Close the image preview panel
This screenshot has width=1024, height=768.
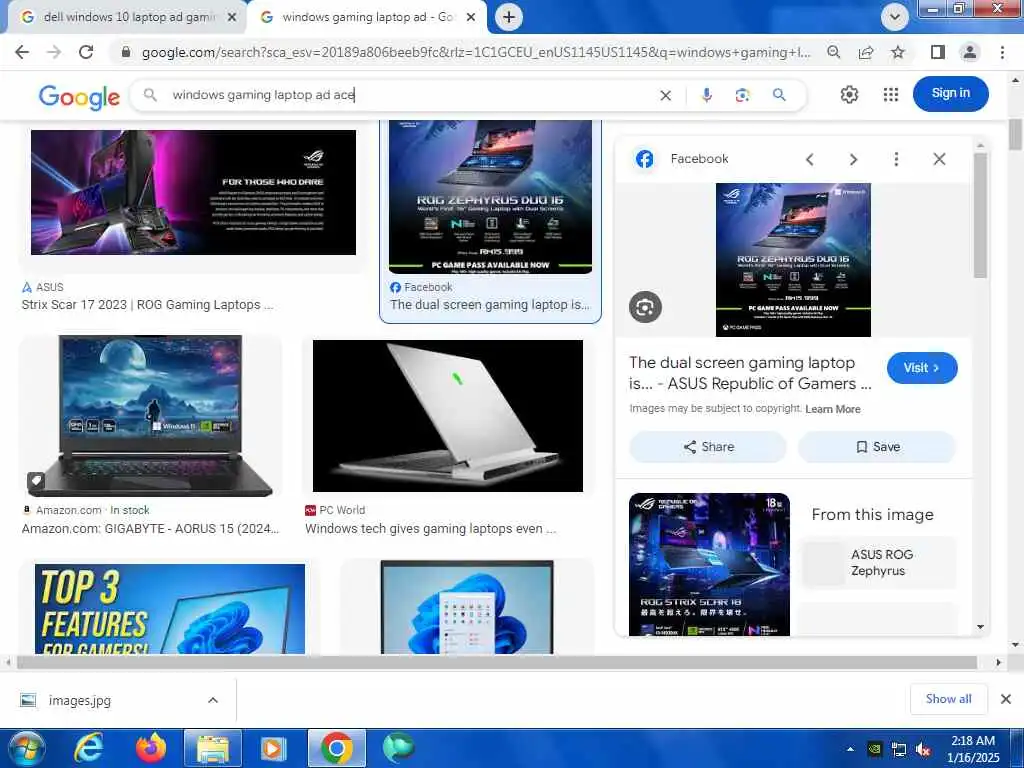939,159
